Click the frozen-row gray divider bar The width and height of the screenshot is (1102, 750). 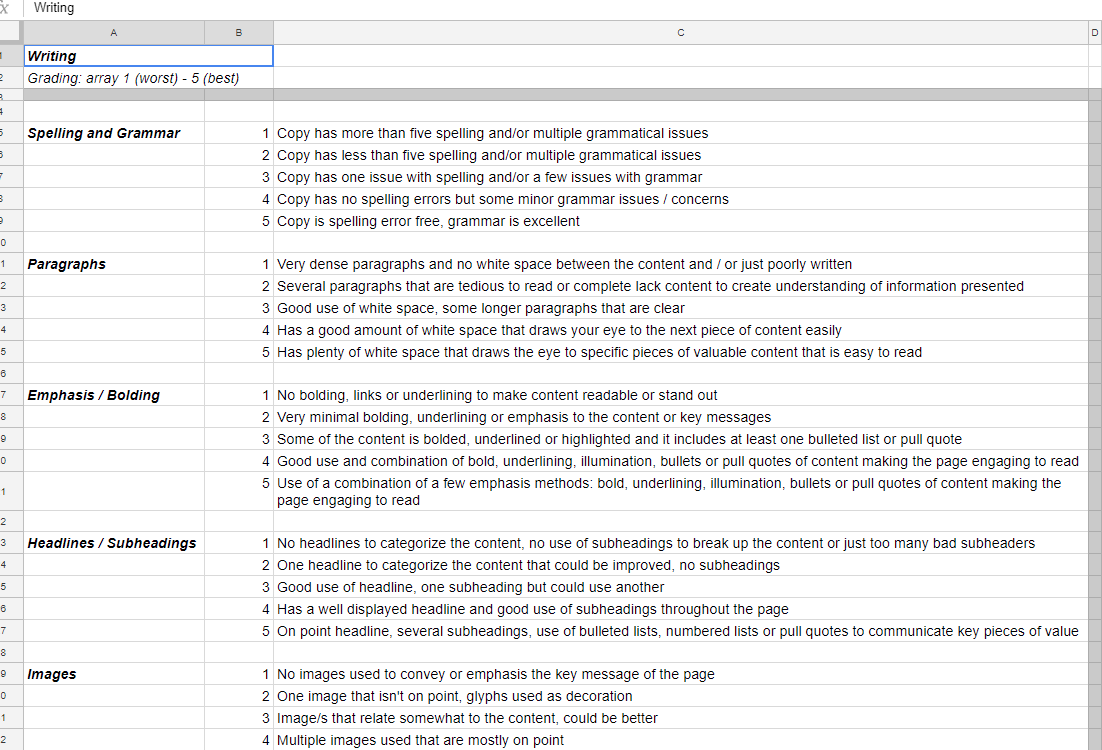[550, 95]
